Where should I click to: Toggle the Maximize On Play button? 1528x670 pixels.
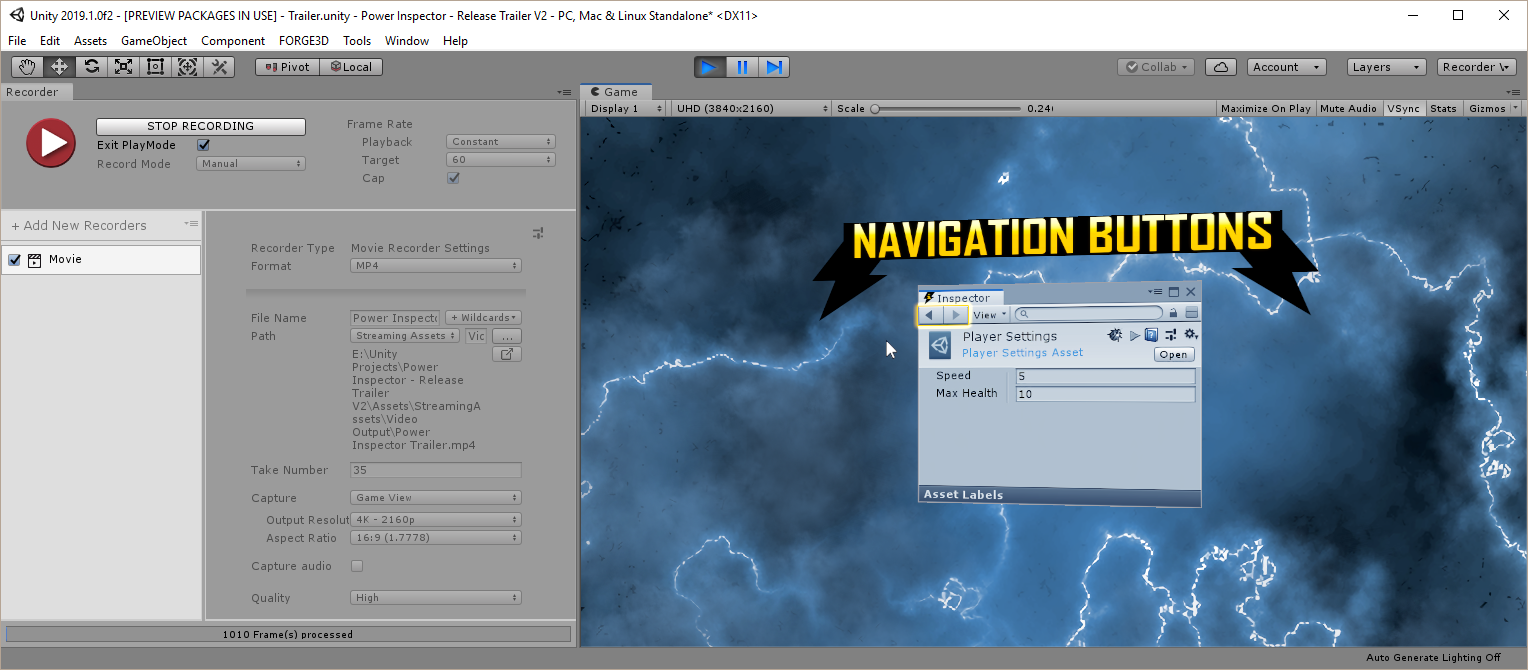point(1265,108)
